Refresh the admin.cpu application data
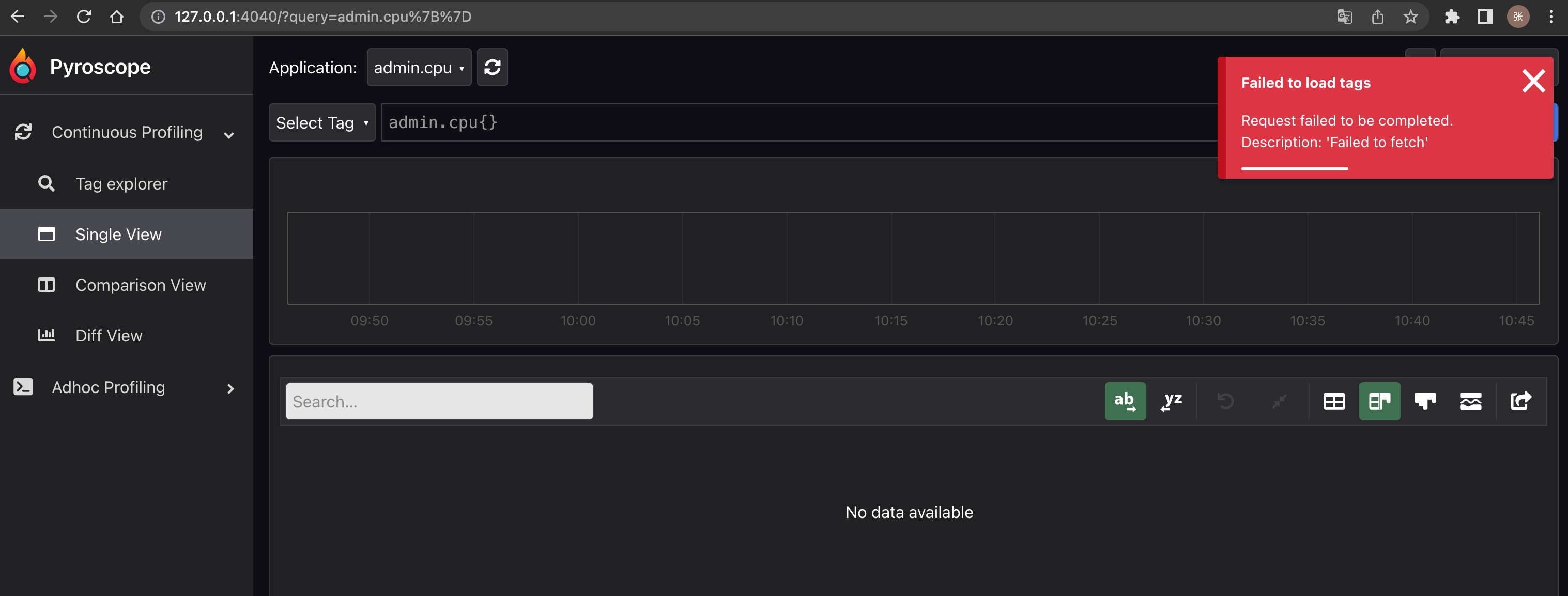Viewport: 1568px width, 596px height. point(493,67)
